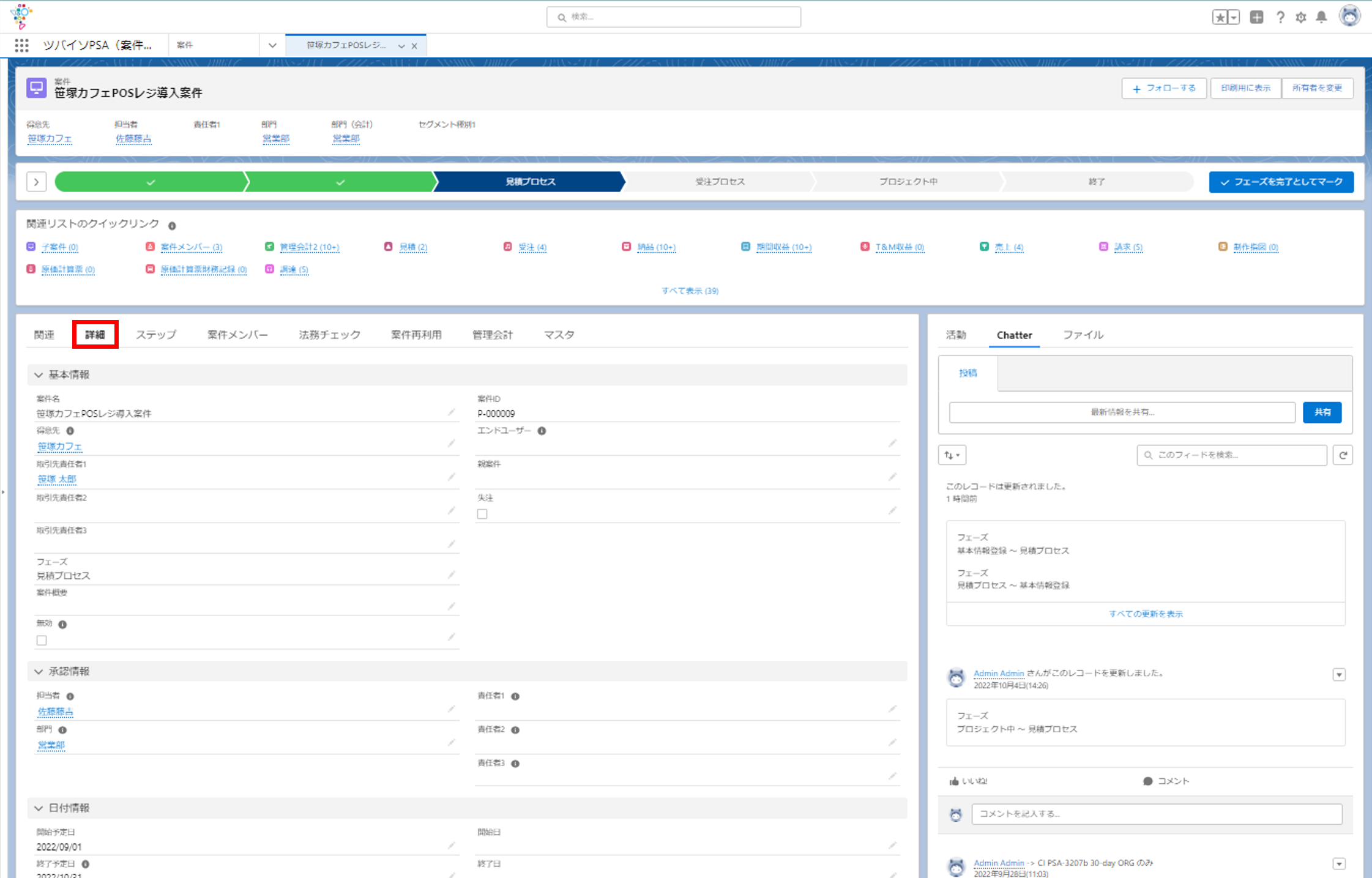Open the setup gear menu

pos(1300,17)
